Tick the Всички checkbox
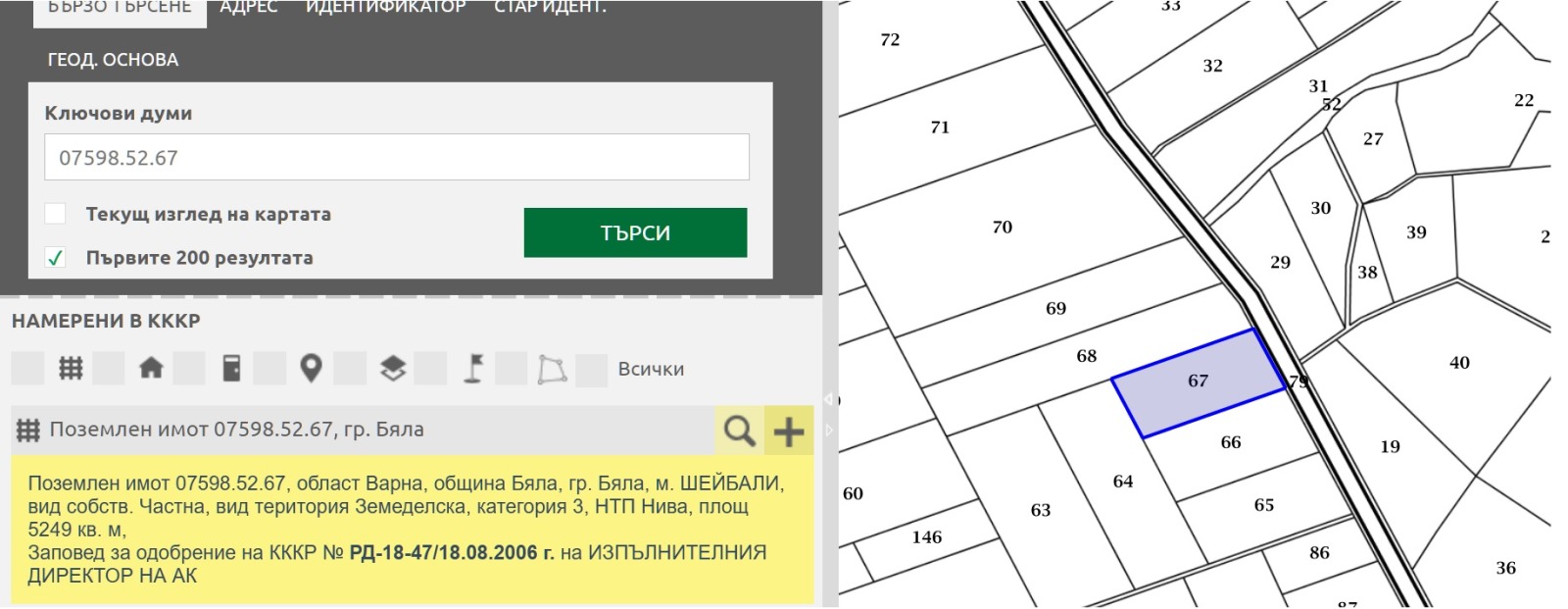The height and width of the screenshot is (609, 1568). (592, 370)
